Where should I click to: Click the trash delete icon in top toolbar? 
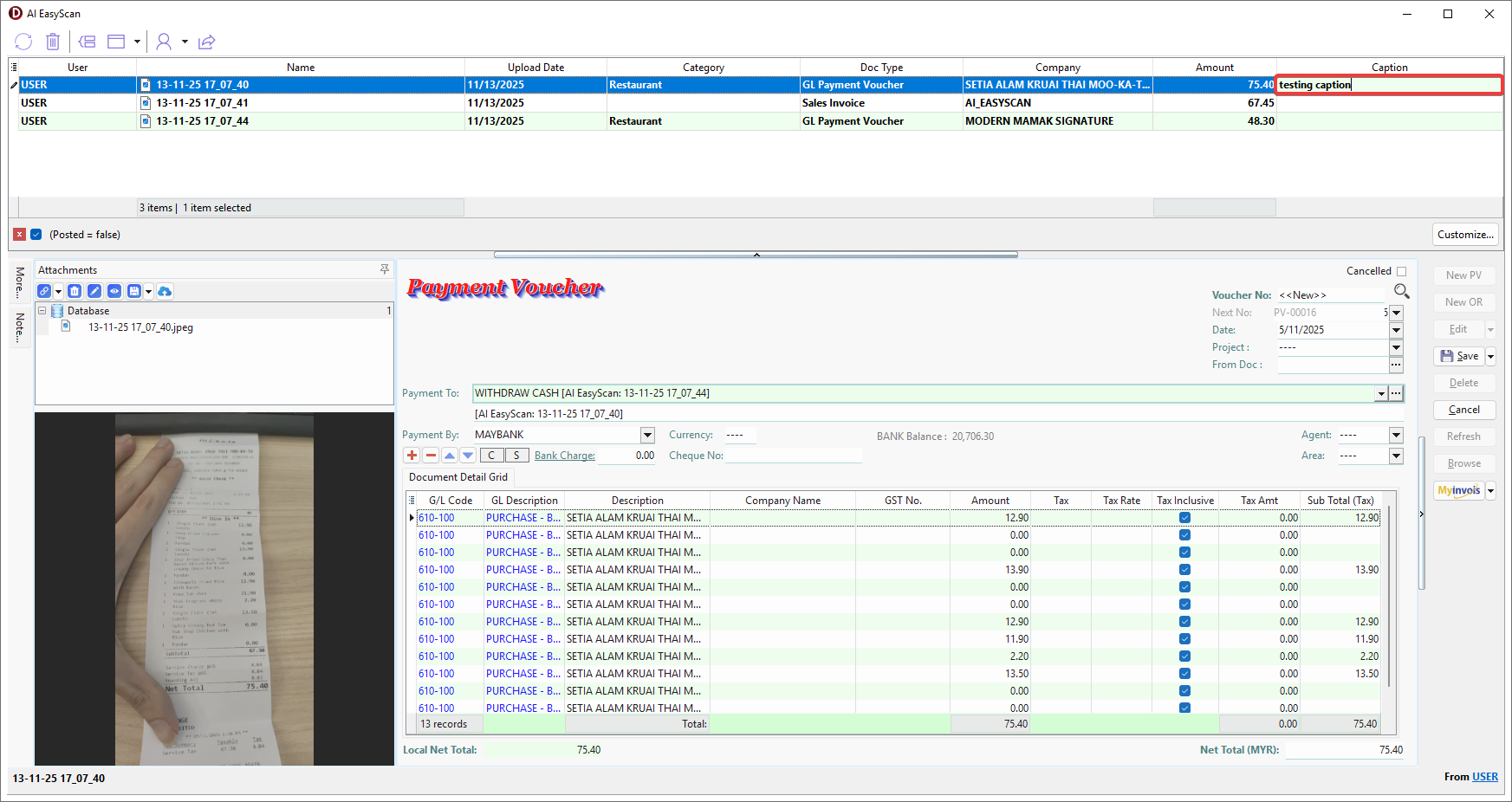53,42
